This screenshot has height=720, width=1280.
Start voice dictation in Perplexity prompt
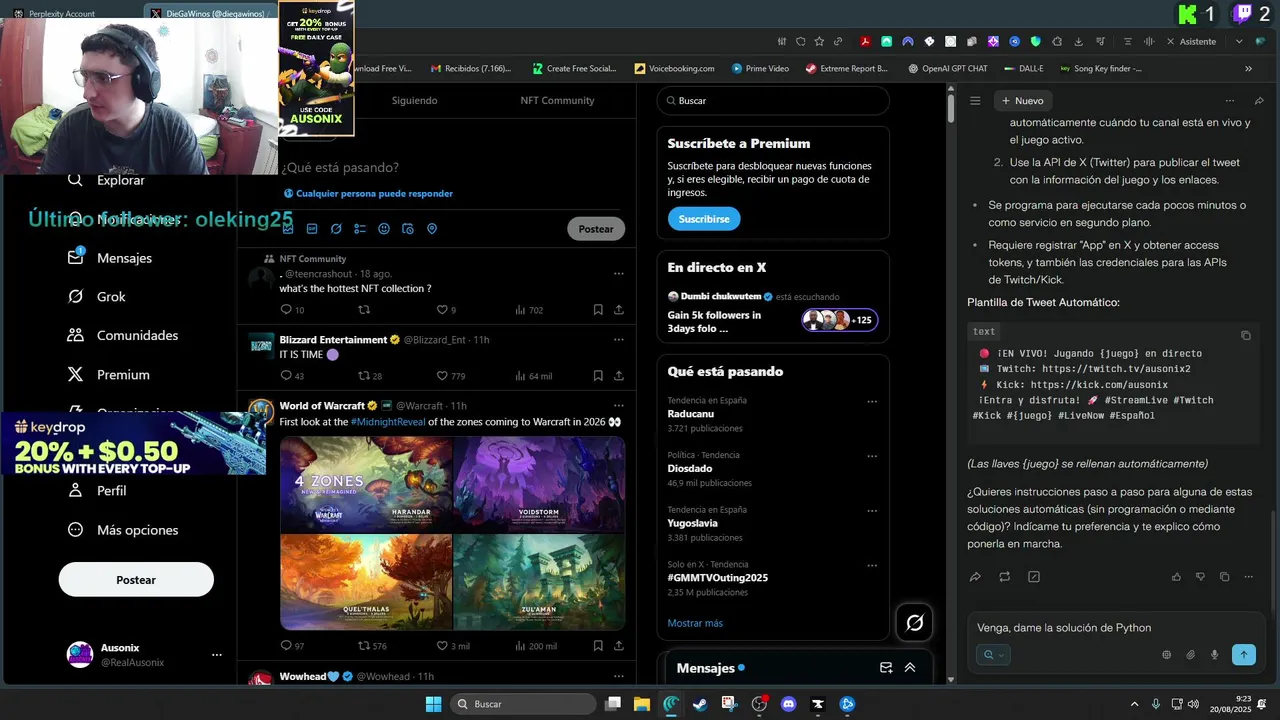(1215, 655)
